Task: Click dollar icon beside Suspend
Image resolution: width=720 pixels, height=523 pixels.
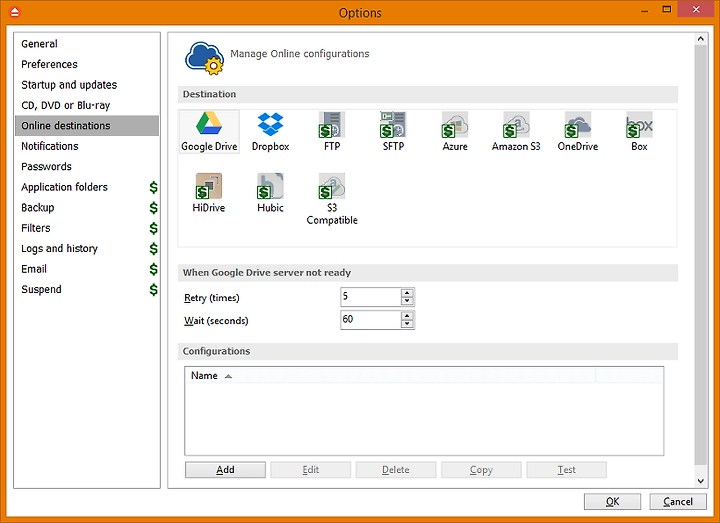Action: [x=153, y=290]
